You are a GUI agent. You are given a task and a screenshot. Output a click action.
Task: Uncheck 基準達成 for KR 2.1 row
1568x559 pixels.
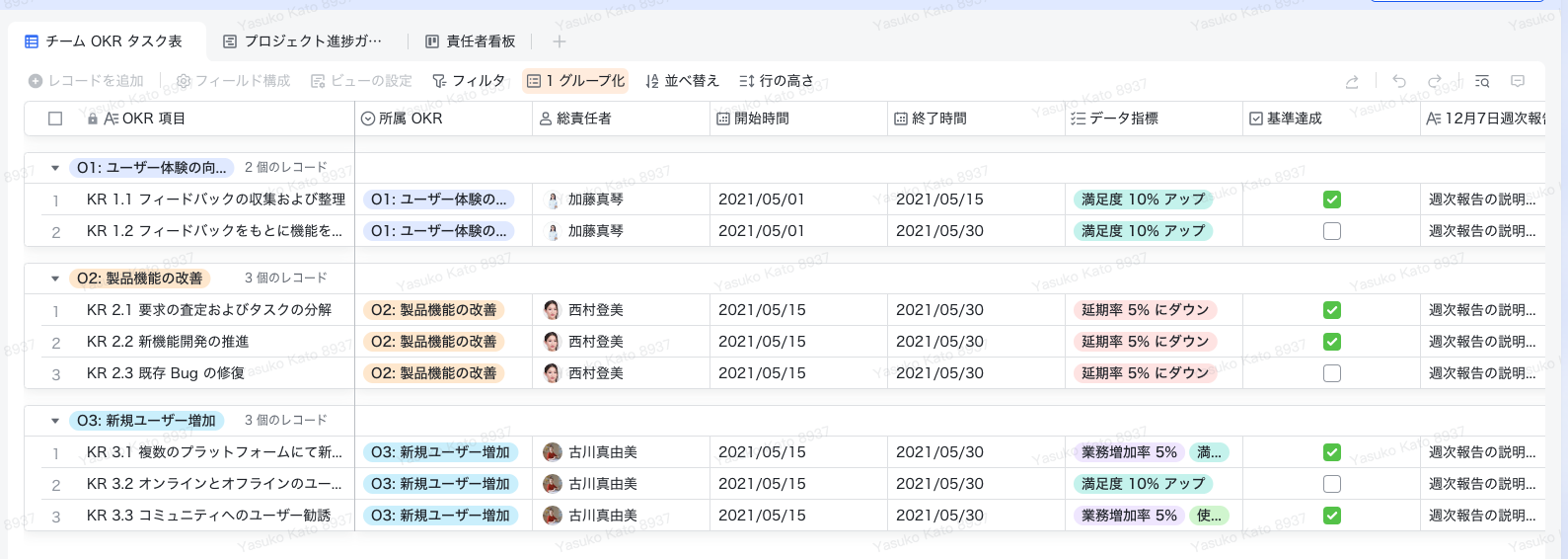(1332, 310)
